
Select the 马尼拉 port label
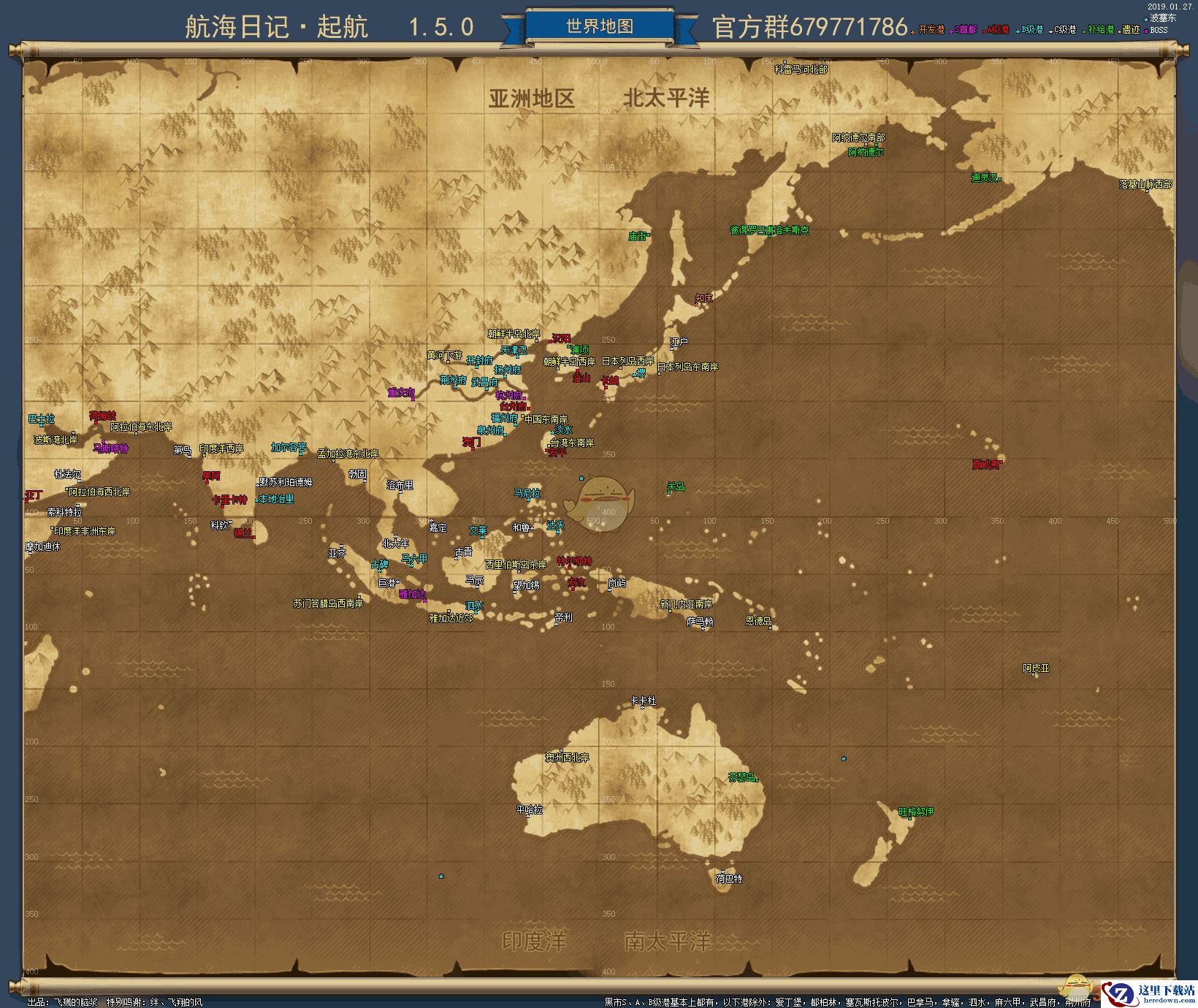[527, 494]
